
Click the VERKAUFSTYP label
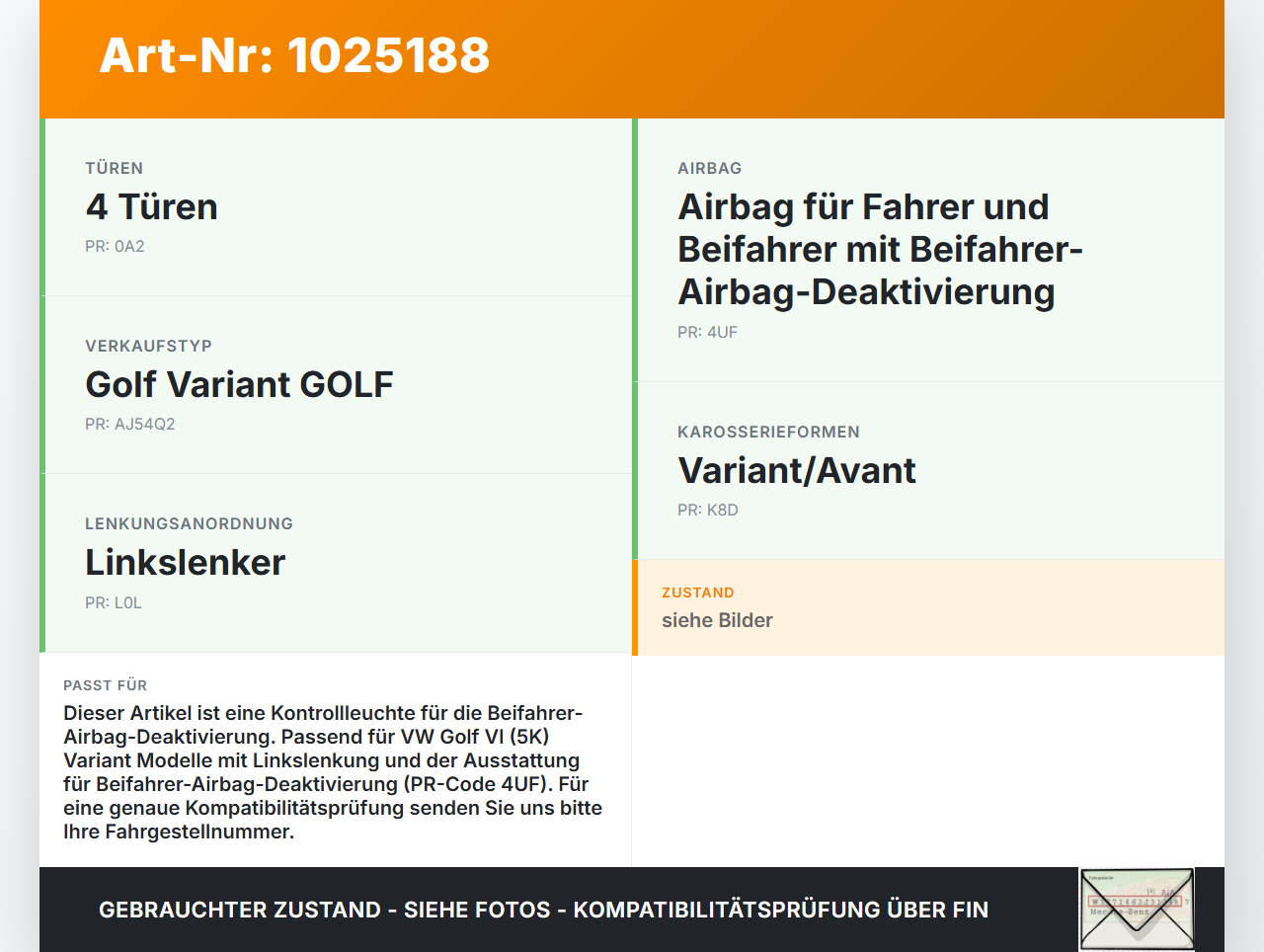click(148, 346)
